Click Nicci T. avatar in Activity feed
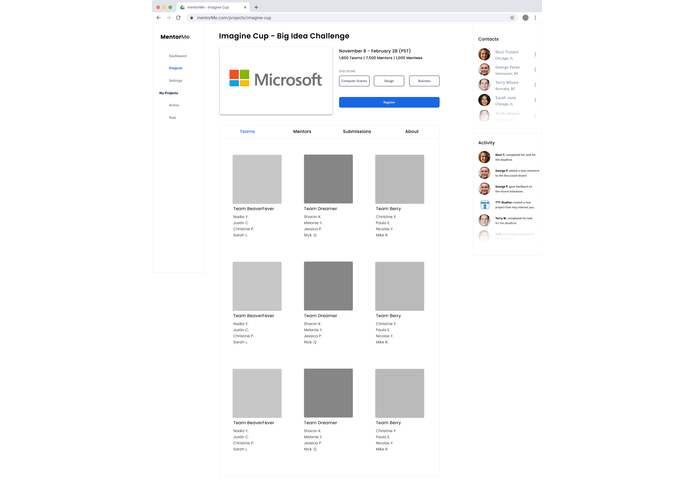The height and width of the screenshot is (494, 695). tap(484, 157)
